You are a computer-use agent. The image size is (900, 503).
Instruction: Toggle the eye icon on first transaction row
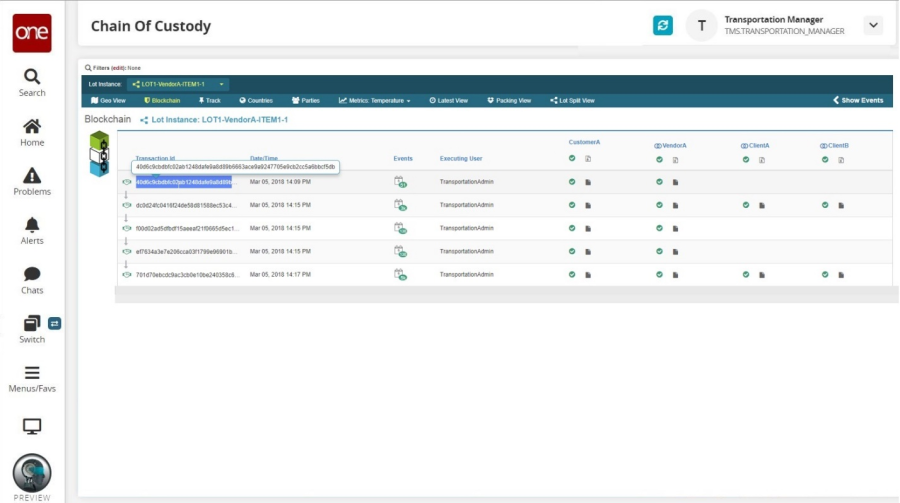click(127, 182)
